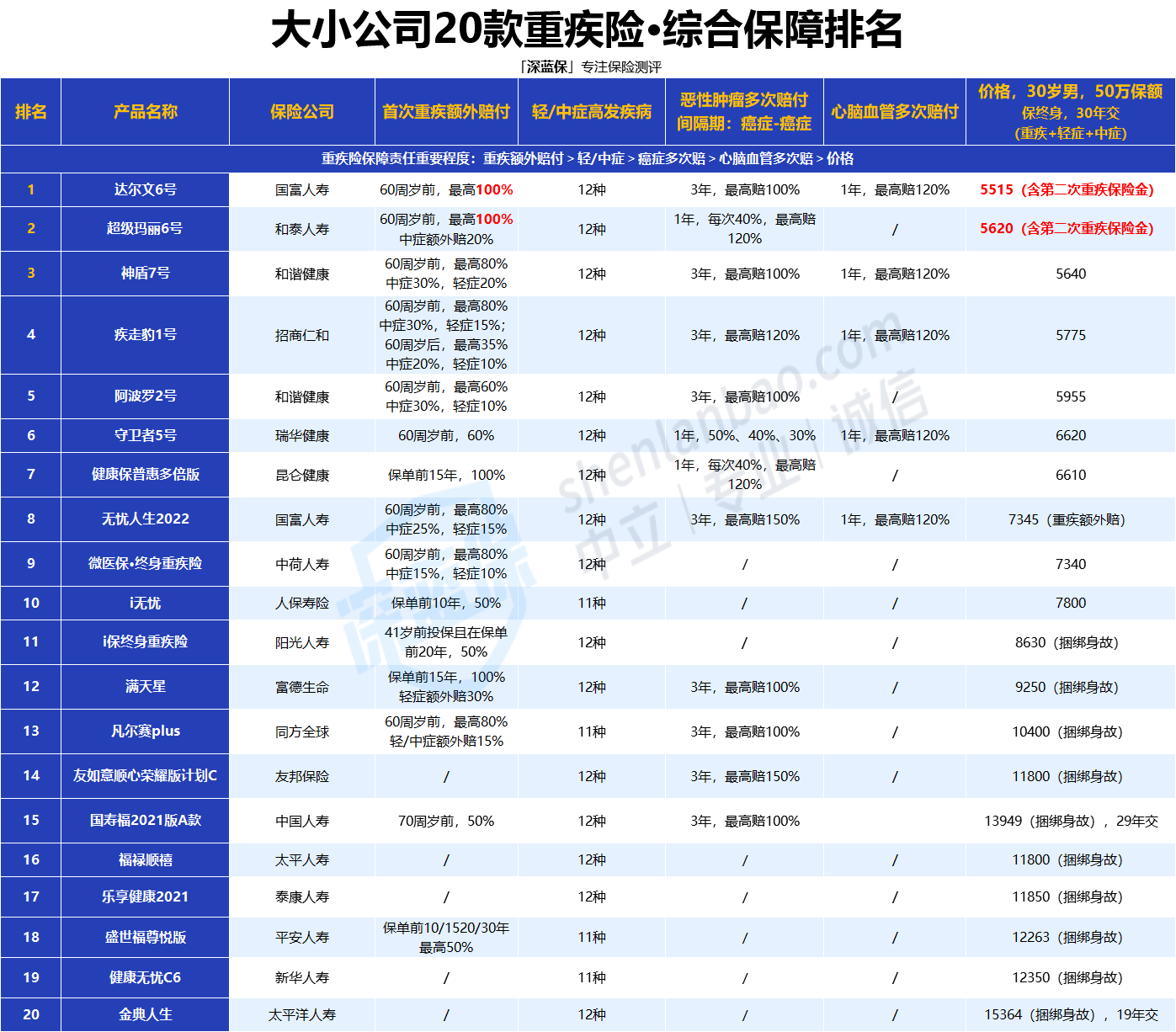
Task: Select product name 疾走豹1号
Action: coord(146,334)
